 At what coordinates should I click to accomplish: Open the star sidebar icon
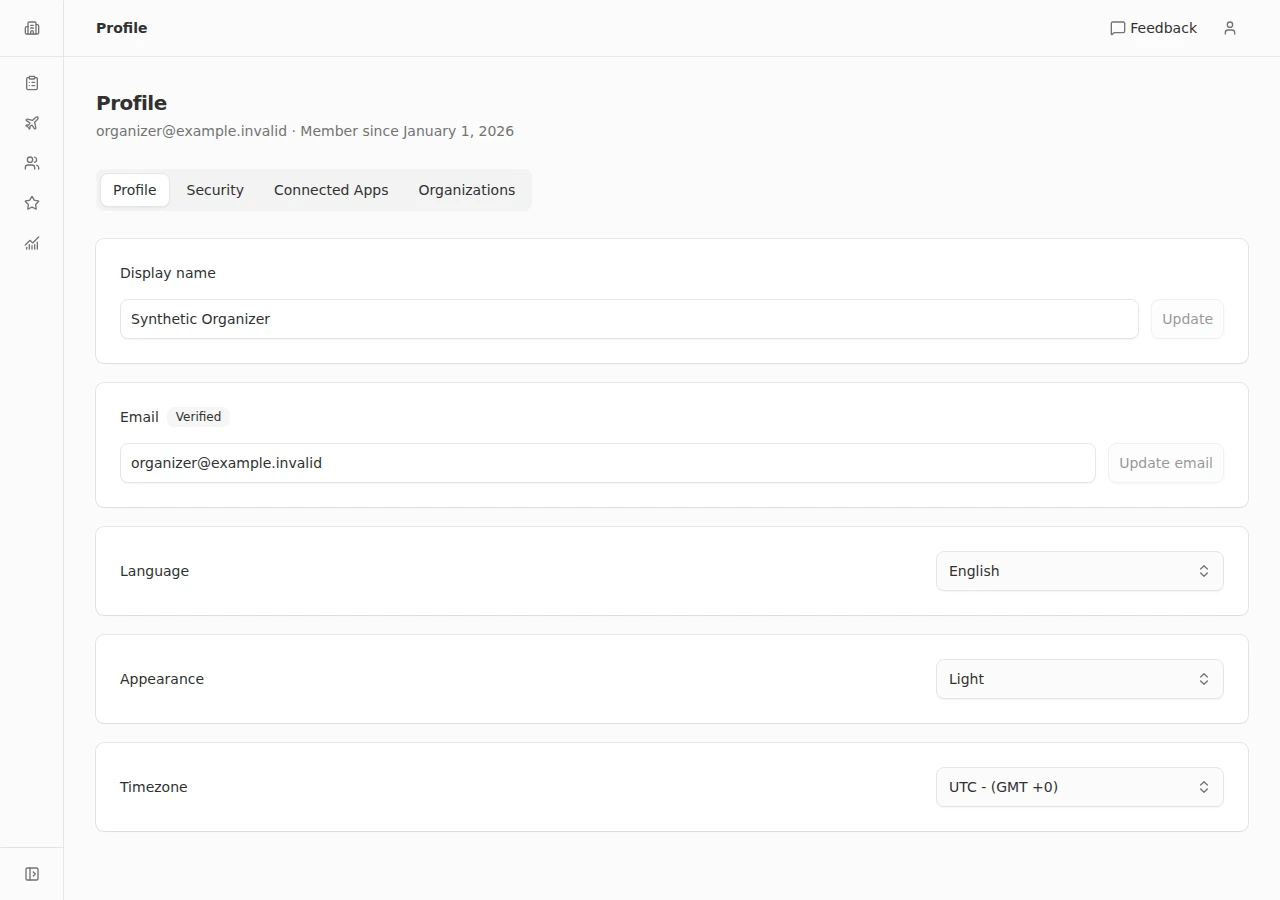coord(32,203)
